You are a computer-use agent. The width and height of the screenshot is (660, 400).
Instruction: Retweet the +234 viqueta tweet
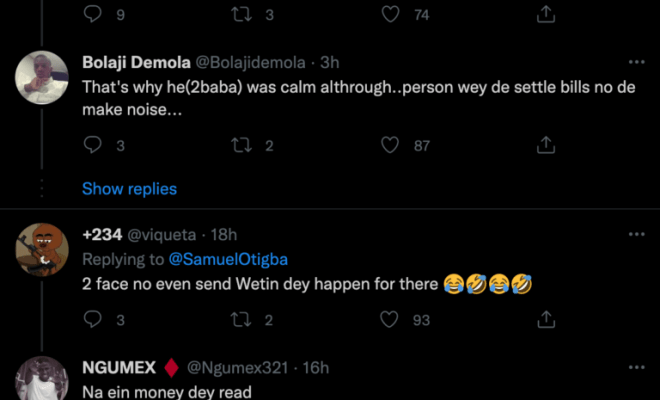tap(239, 320)
